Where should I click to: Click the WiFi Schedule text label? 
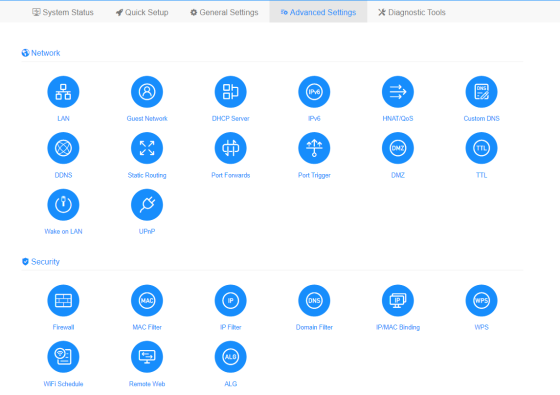(63, 384)
